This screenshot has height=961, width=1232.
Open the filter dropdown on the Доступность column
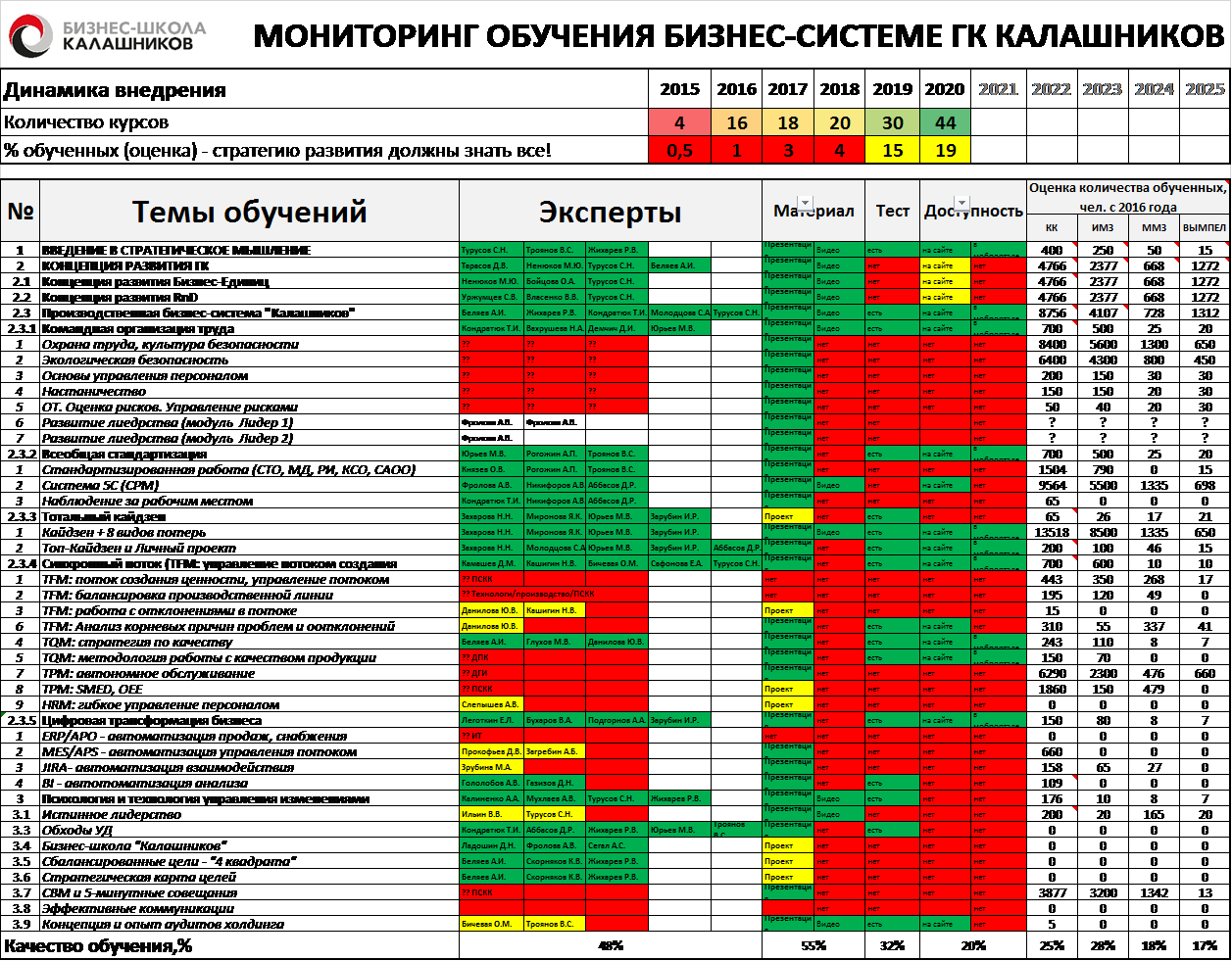[962, 204]
